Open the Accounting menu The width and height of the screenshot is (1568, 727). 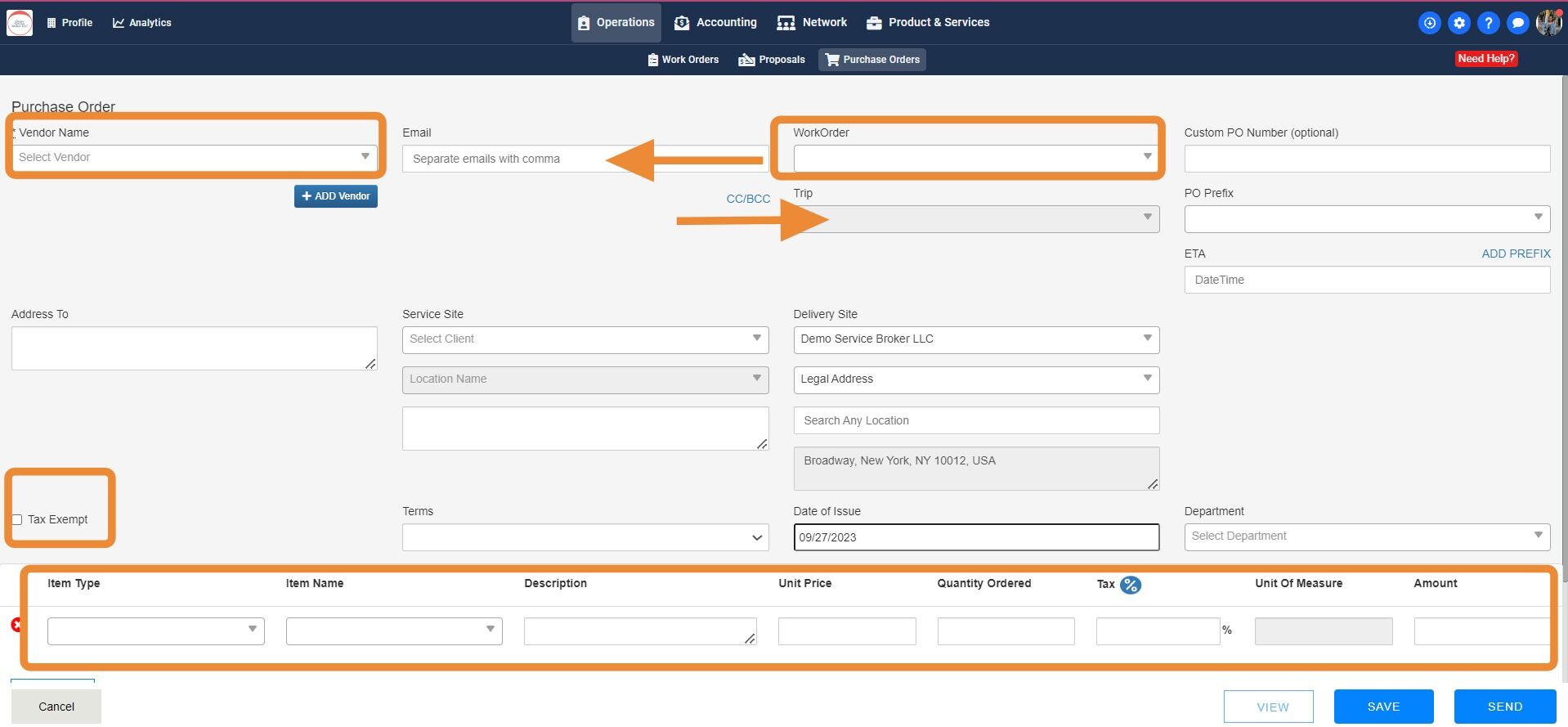point(715,23)
